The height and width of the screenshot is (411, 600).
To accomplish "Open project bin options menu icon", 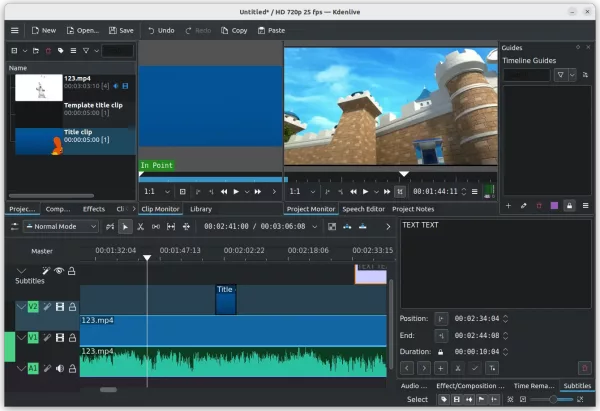I will [73, 51].
